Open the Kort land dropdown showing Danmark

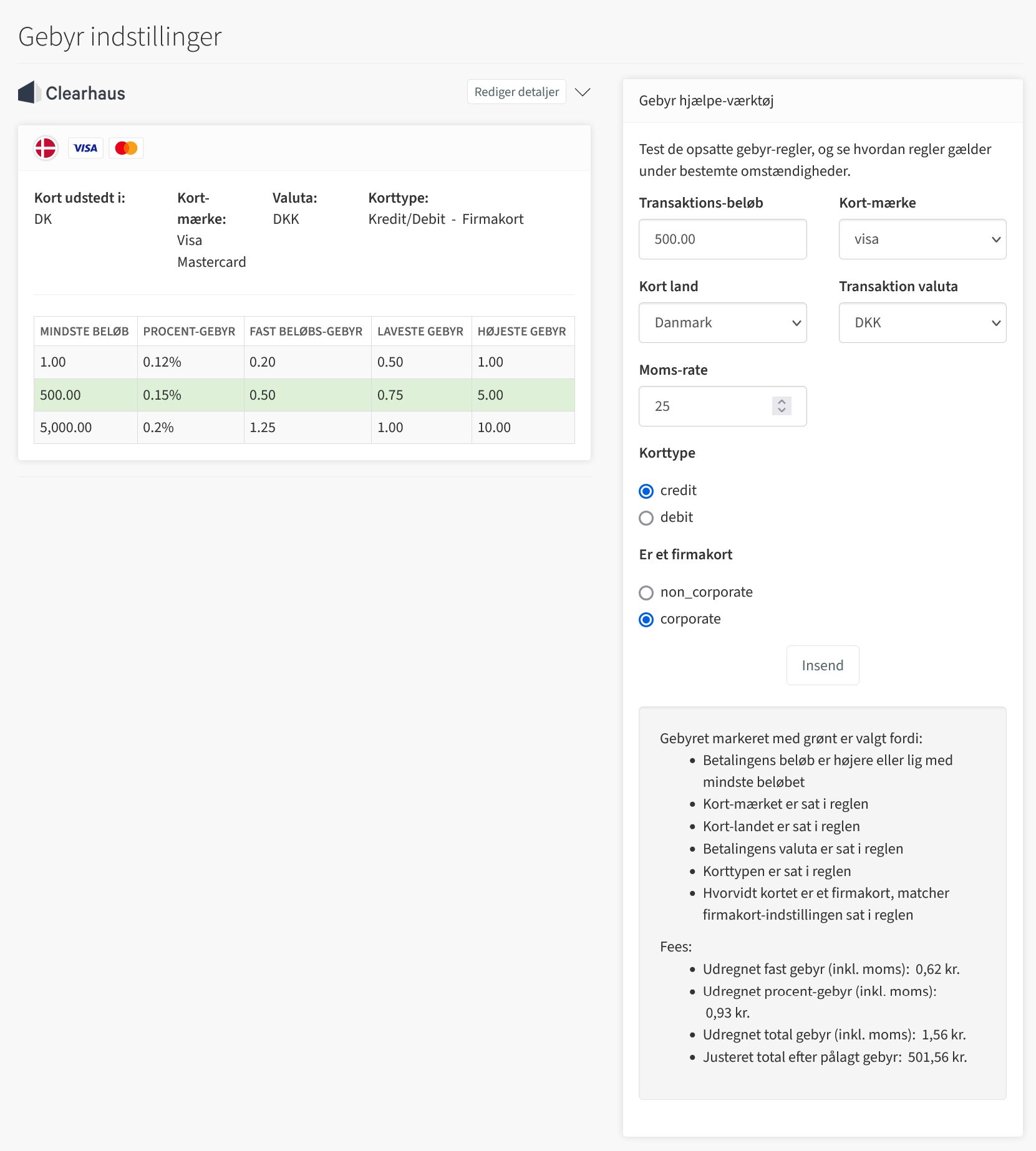click(x=722, y=322)
